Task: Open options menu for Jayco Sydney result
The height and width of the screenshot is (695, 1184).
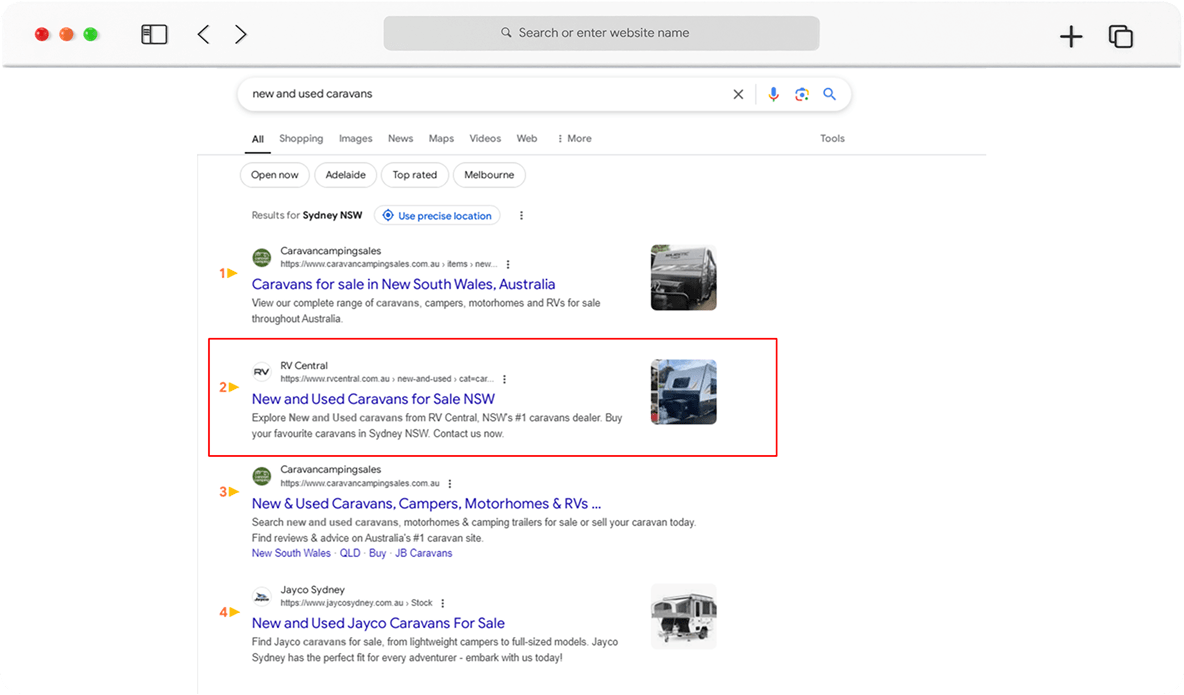Action: pyautogui.click(x=442, y=603)
